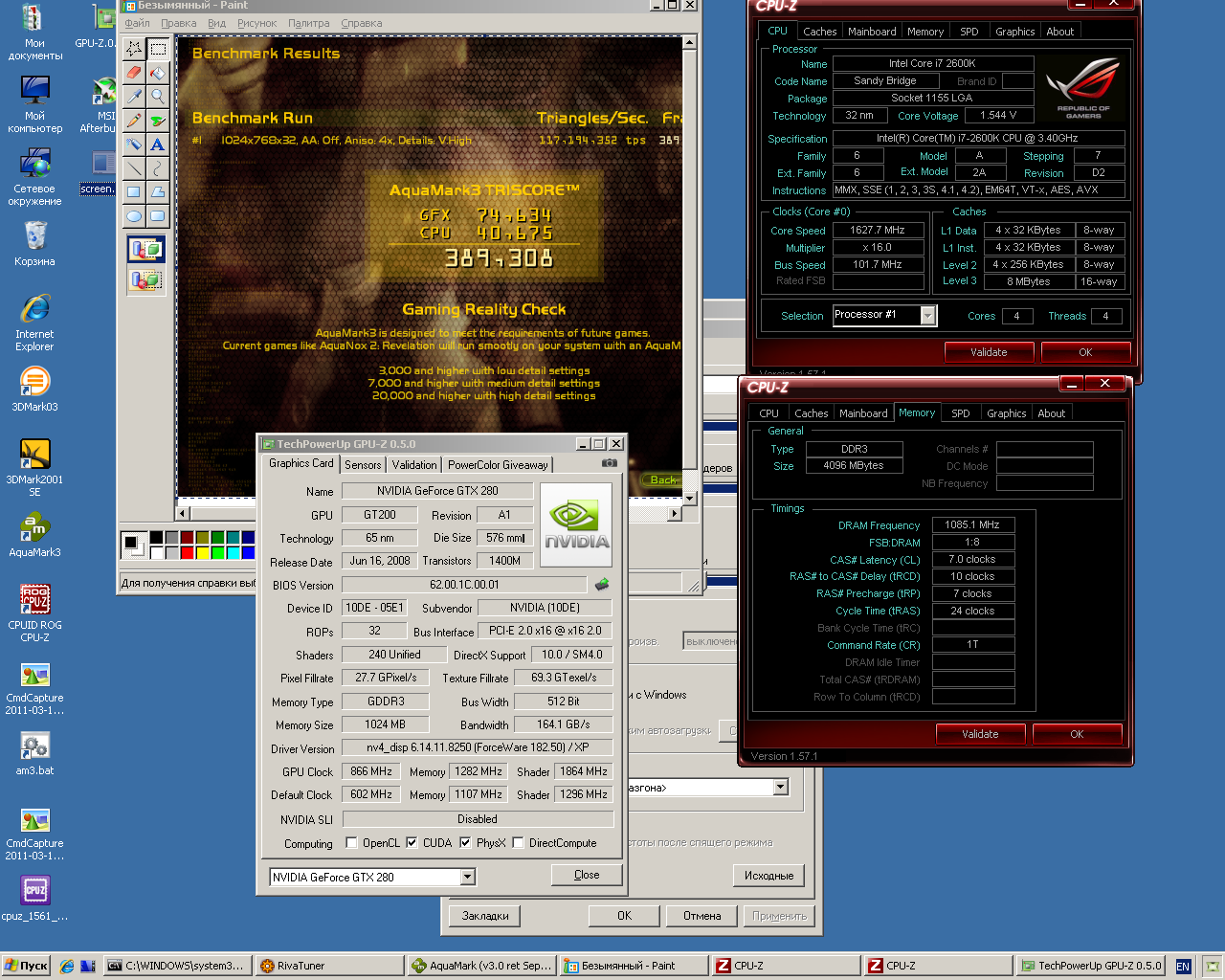
Task: Switch to the Sensors tab in GPU-Z
Action: point(363,464)
